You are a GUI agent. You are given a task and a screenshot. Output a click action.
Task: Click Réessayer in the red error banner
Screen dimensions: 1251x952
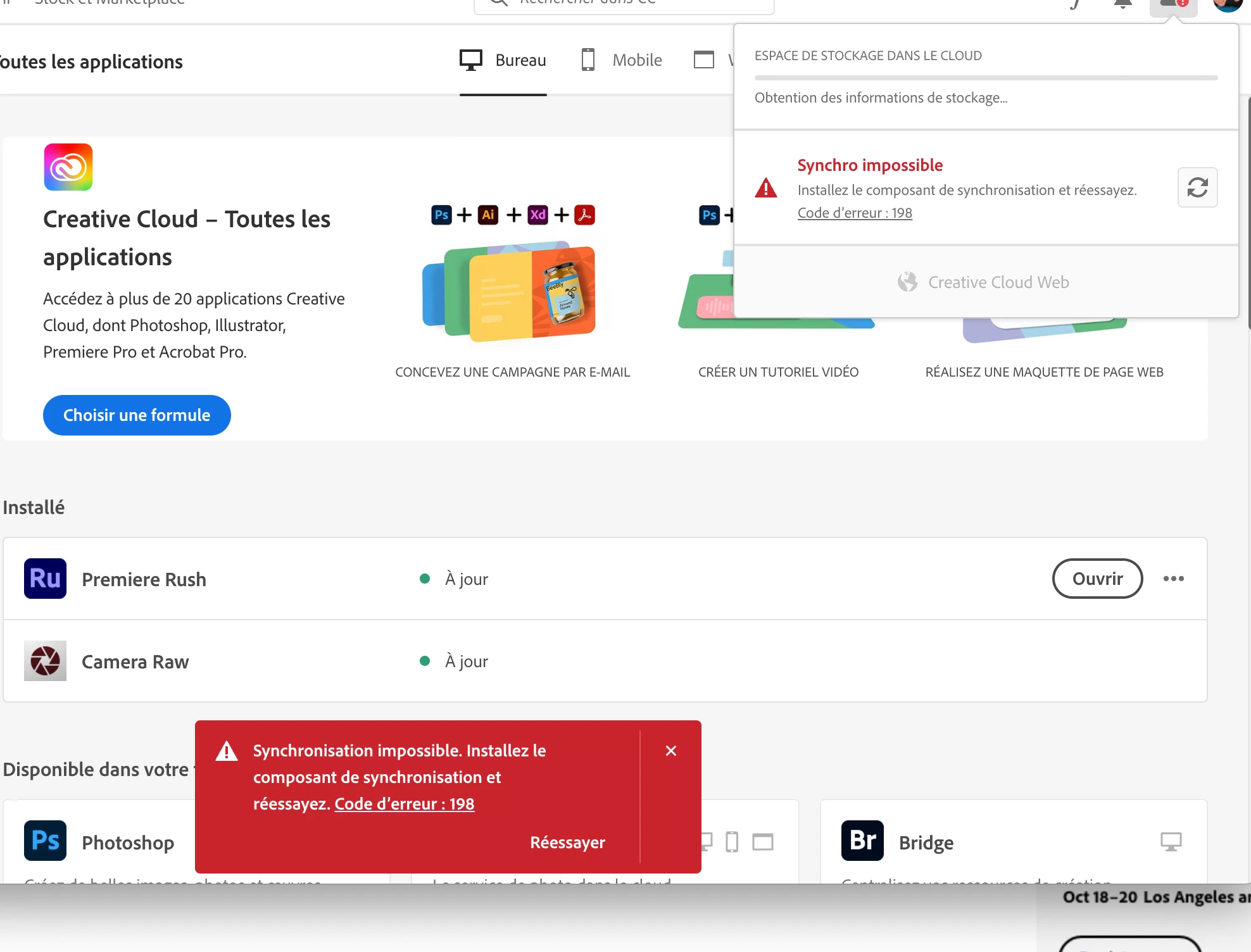[567, 842]
